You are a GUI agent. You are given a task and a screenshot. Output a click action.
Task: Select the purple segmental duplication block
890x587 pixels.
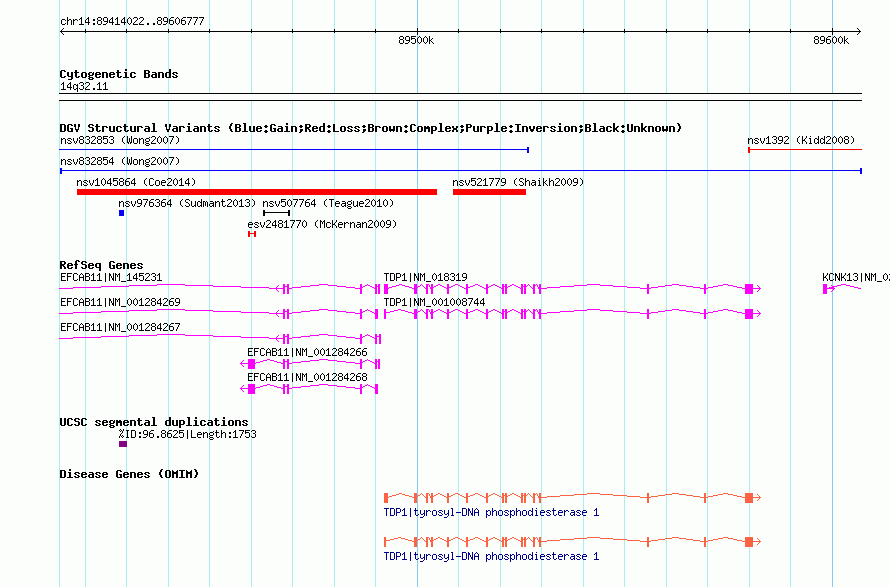(123, 444)
